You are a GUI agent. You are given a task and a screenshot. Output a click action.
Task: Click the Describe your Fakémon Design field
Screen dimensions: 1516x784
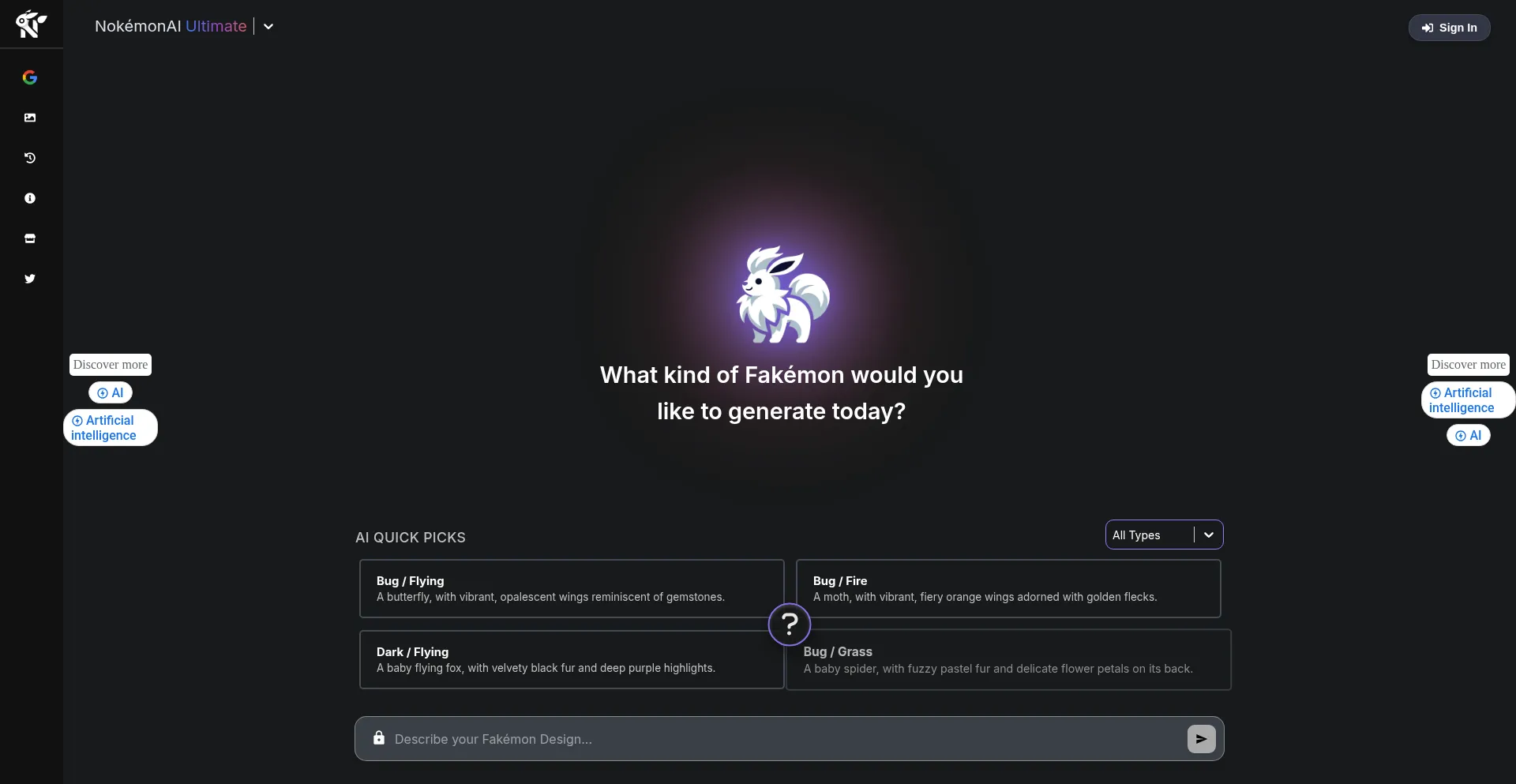782,739
